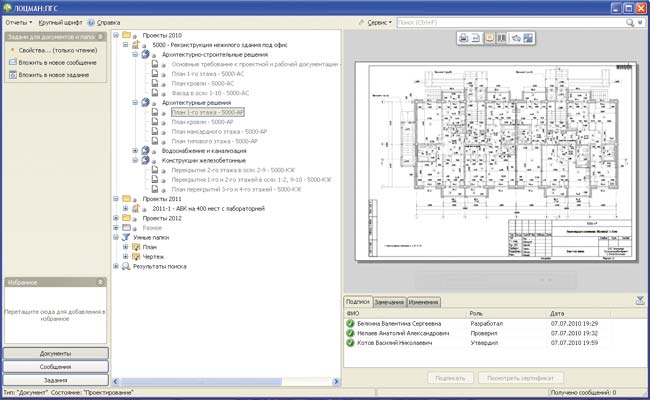650x400 pixels.
Task: Expand the 2011-1 АБК project node
Action: [x=126, y=208]
